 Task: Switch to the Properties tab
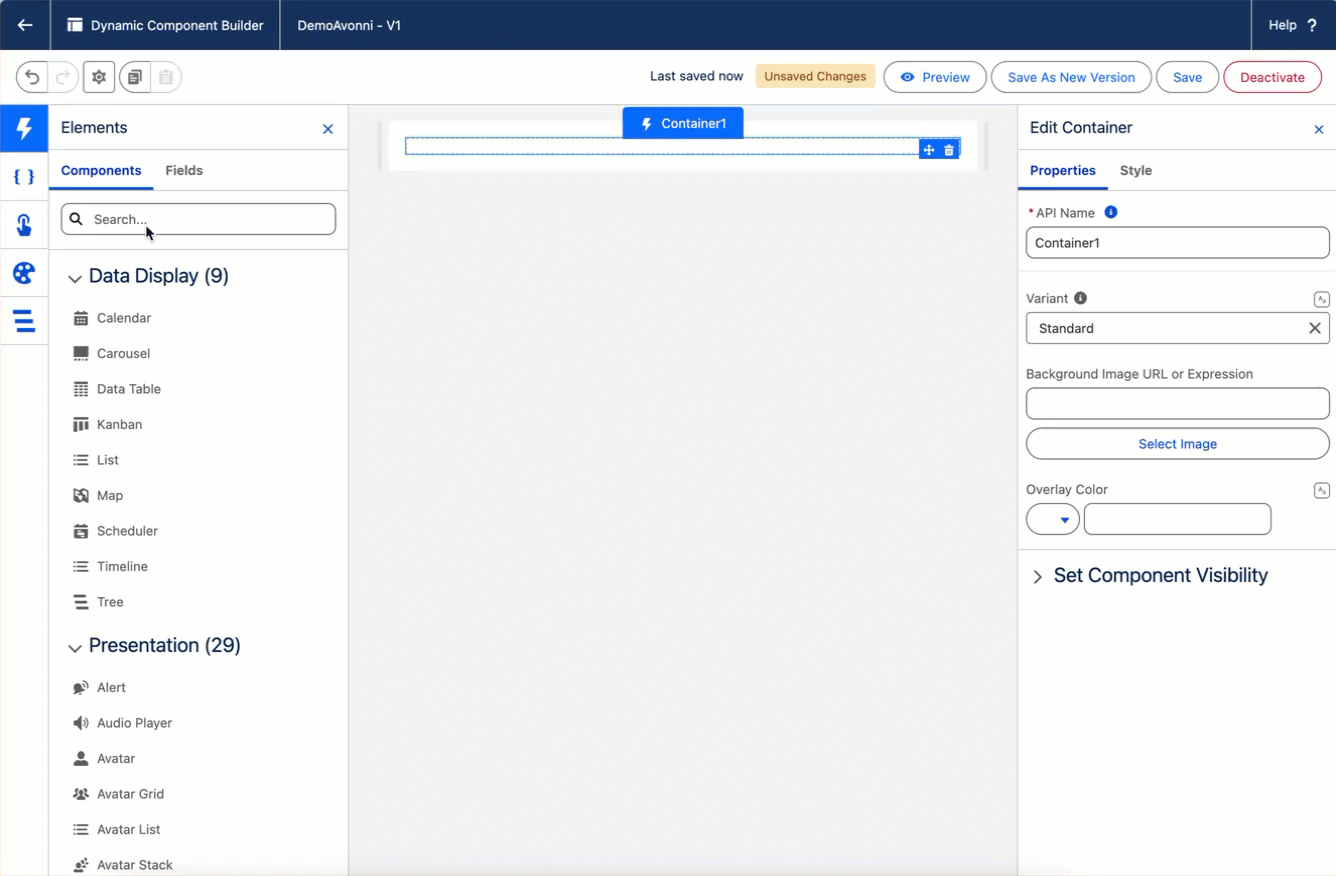(x=1063, y=171)
